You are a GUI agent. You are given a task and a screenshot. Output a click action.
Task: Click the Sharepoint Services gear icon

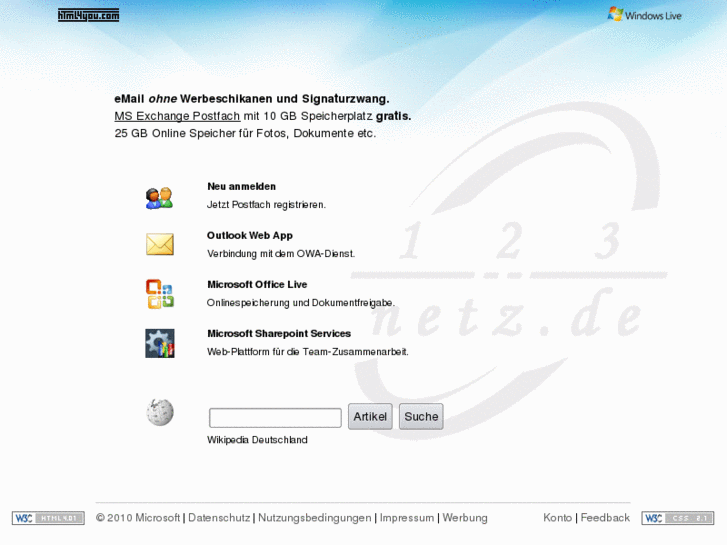coord(160,343)
